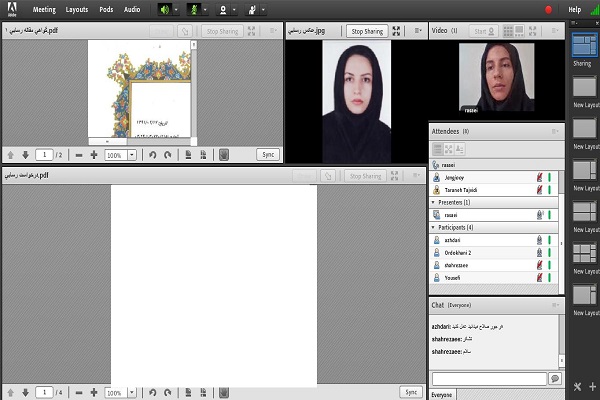Screen dimensions: 600x400
Task: Maximize the jpg image pod to full screen
Action: click(x=396, y=31)
